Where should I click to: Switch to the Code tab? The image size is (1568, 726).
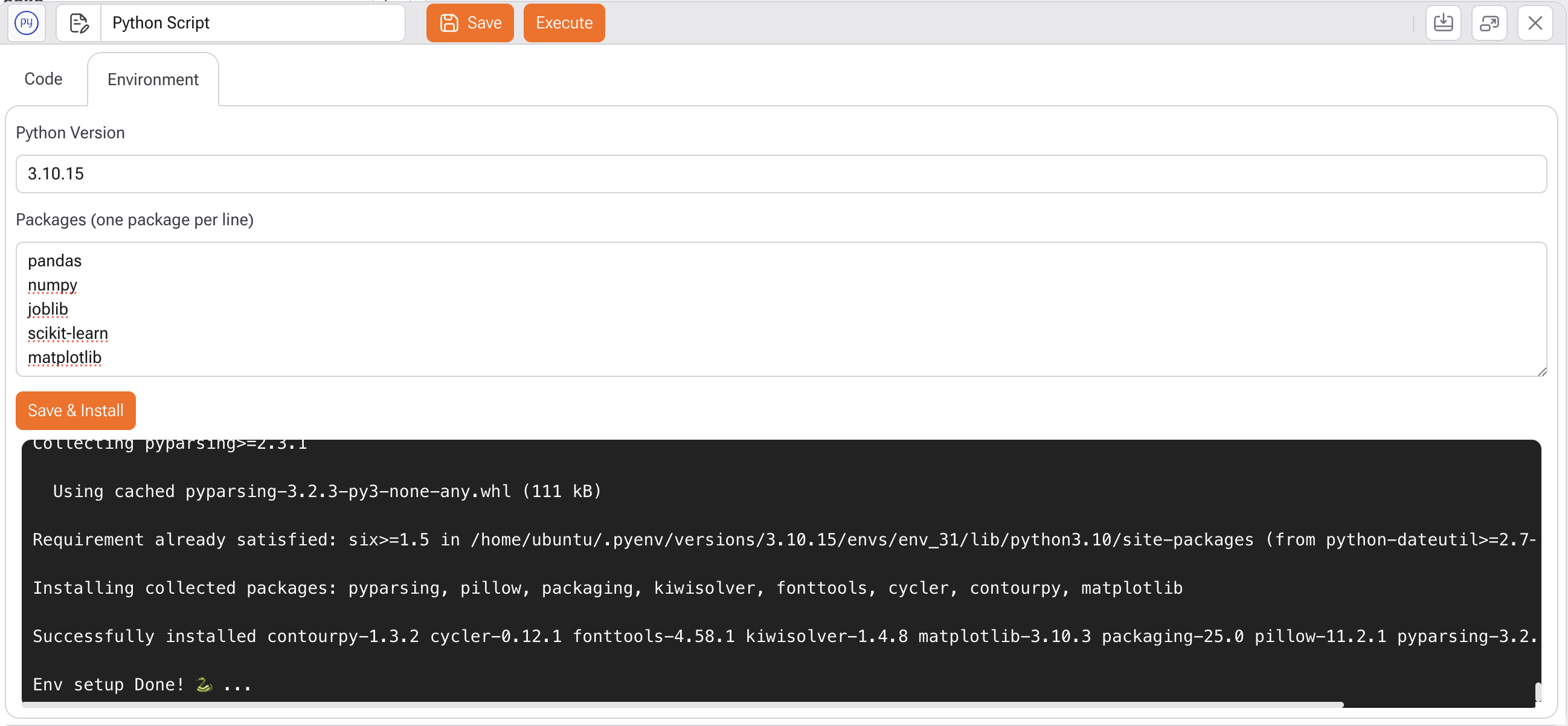pos(43,79)
